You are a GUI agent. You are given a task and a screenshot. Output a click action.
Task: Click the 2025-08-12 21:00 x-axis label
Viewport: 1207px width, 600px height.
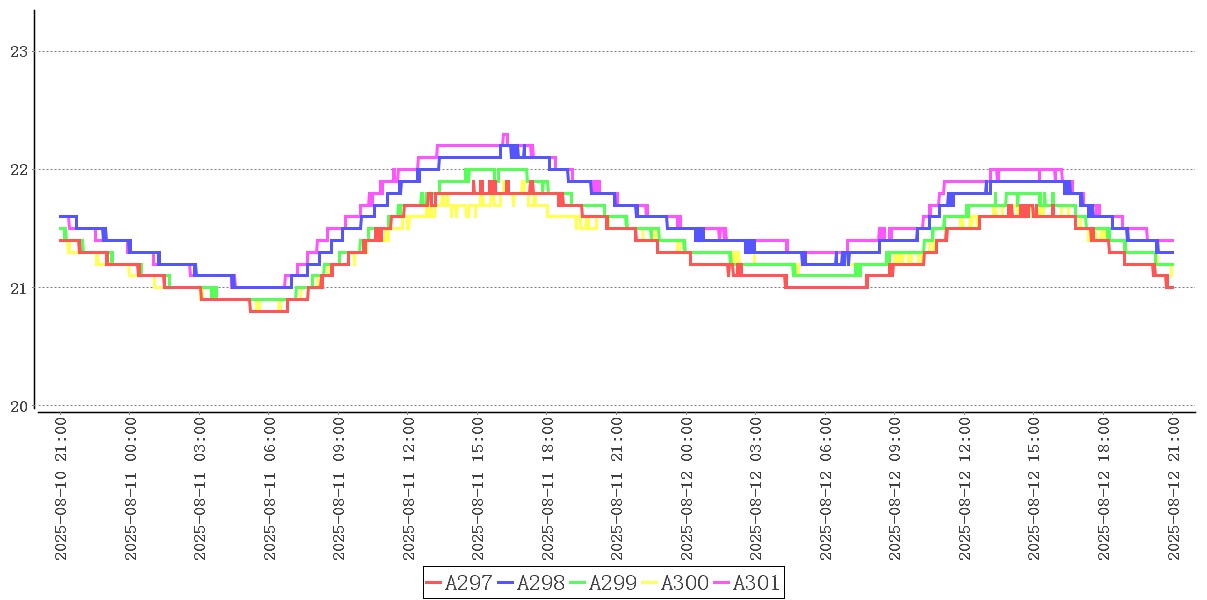pos(1173,489)
